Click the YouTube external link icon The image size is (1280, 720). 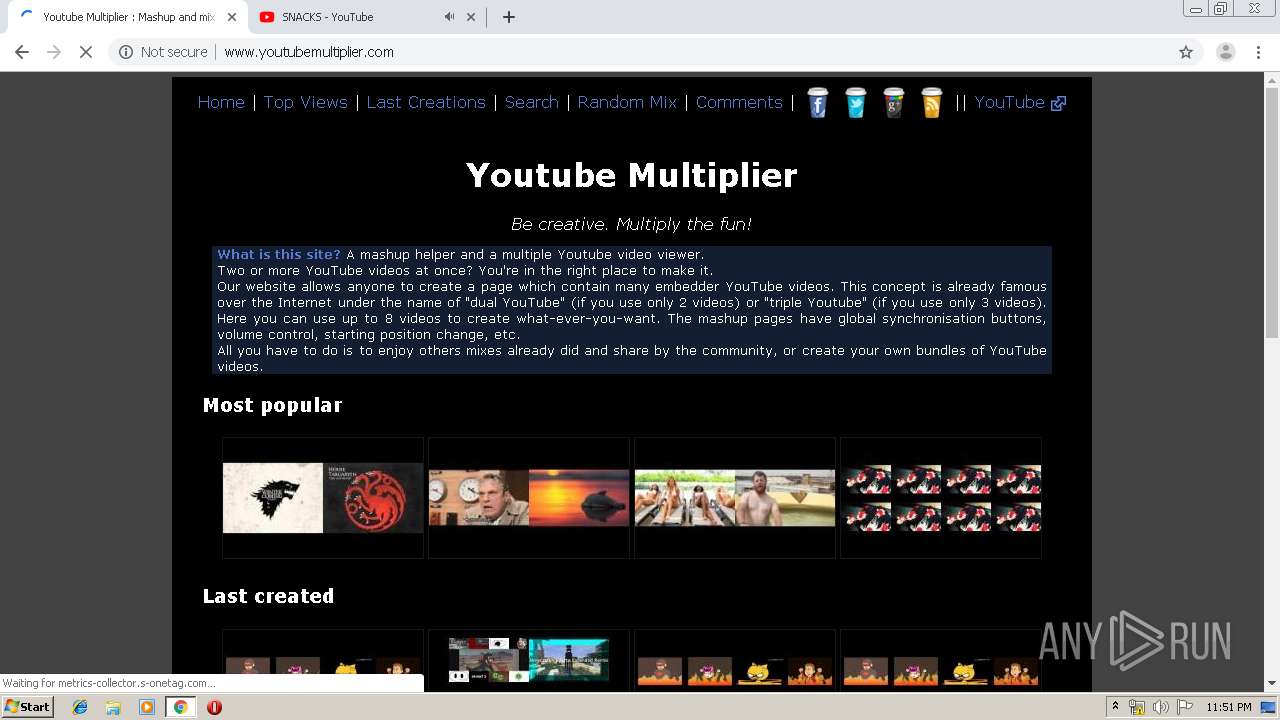click(1058, 103)
